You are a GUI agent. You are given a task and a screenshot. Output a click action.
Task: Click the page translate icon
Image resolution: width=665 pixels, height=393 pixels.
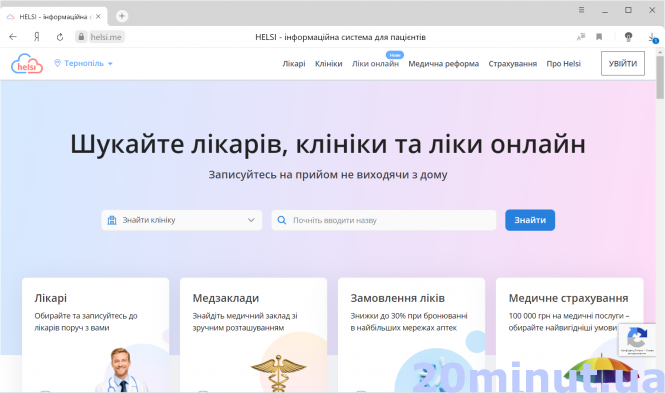(x=581, y=37)
